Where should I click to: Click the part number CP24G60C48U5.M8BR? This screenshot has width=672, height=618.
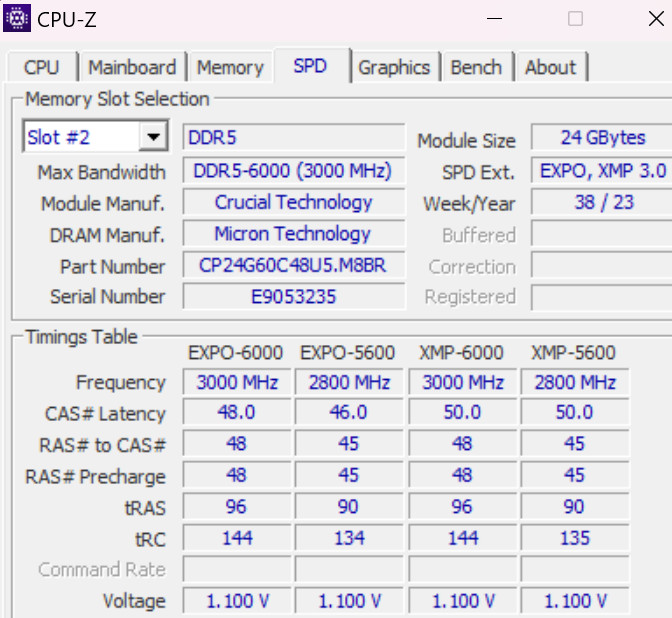pos(294,265)
